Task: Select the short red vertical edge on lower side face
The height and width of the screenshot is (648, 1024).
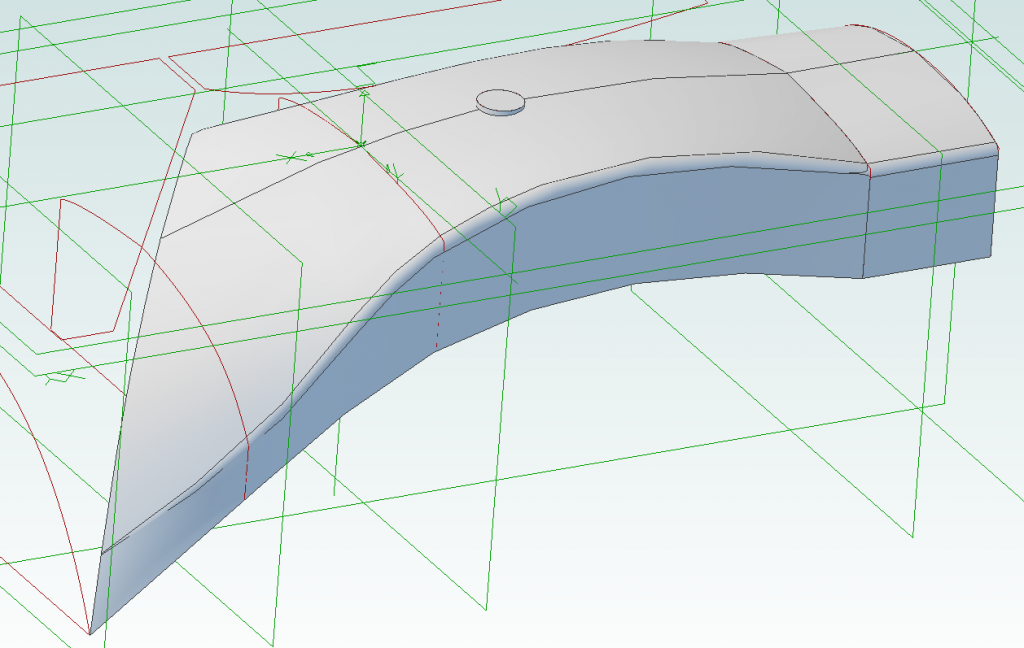Action: 246,468
